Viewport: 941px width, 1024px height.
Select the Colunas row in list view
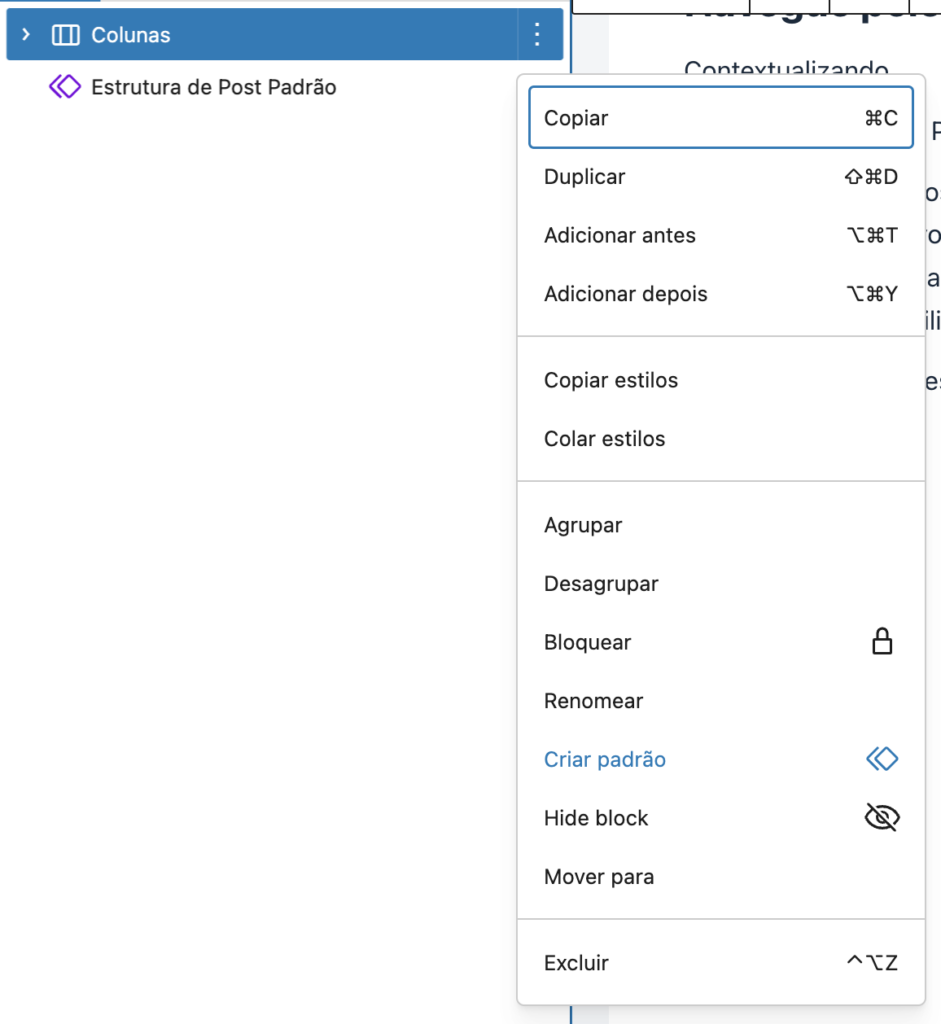coord(285,34)
